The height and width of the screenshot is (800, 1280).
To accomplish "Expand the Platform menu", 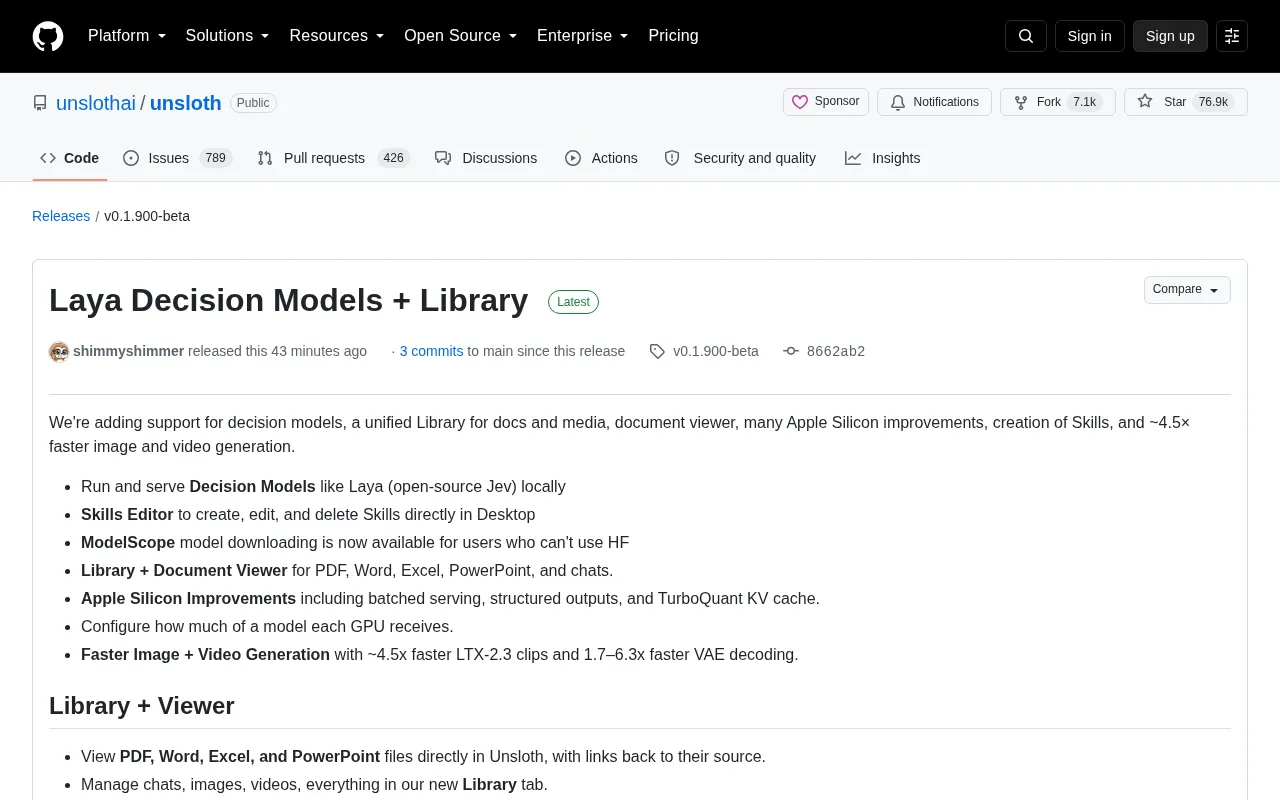I will (x=127, y=36).
